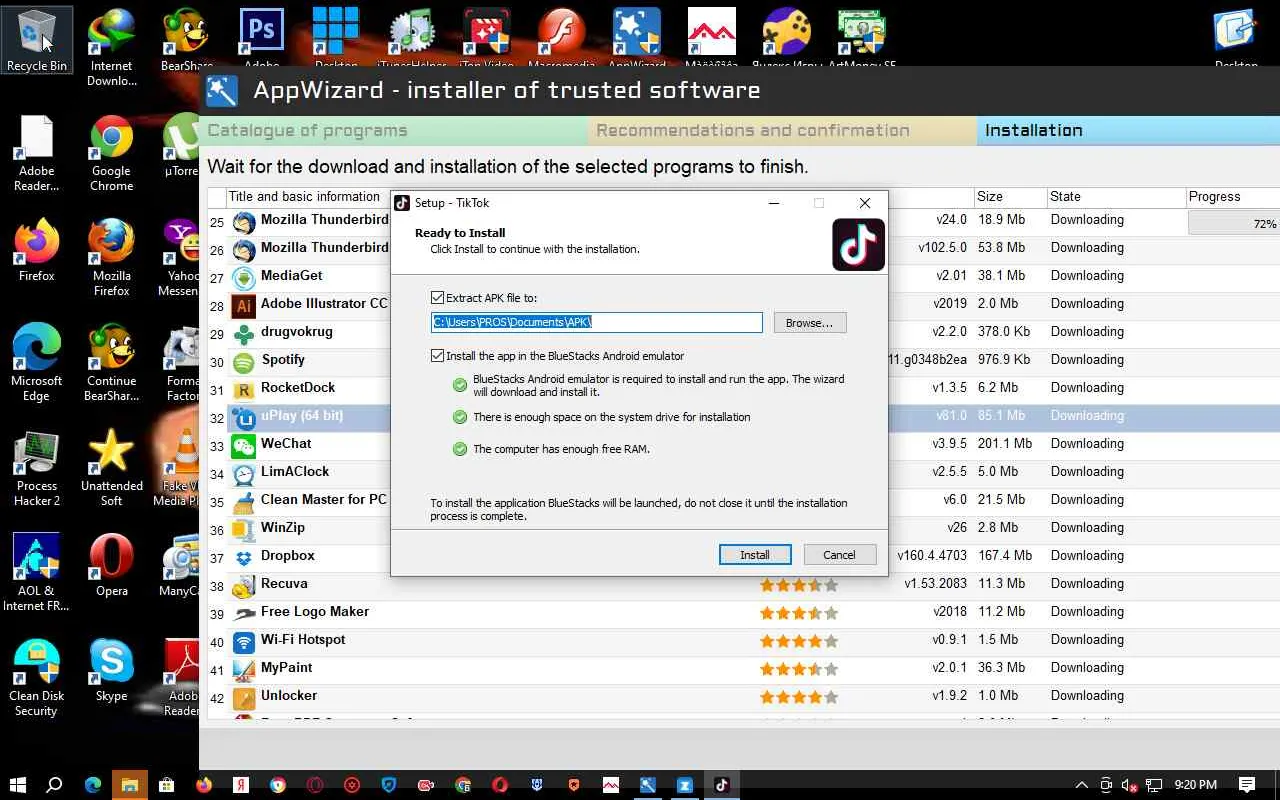
Task: Click the Adobe Illustrator icon in row 28
Action: point(243,305)
